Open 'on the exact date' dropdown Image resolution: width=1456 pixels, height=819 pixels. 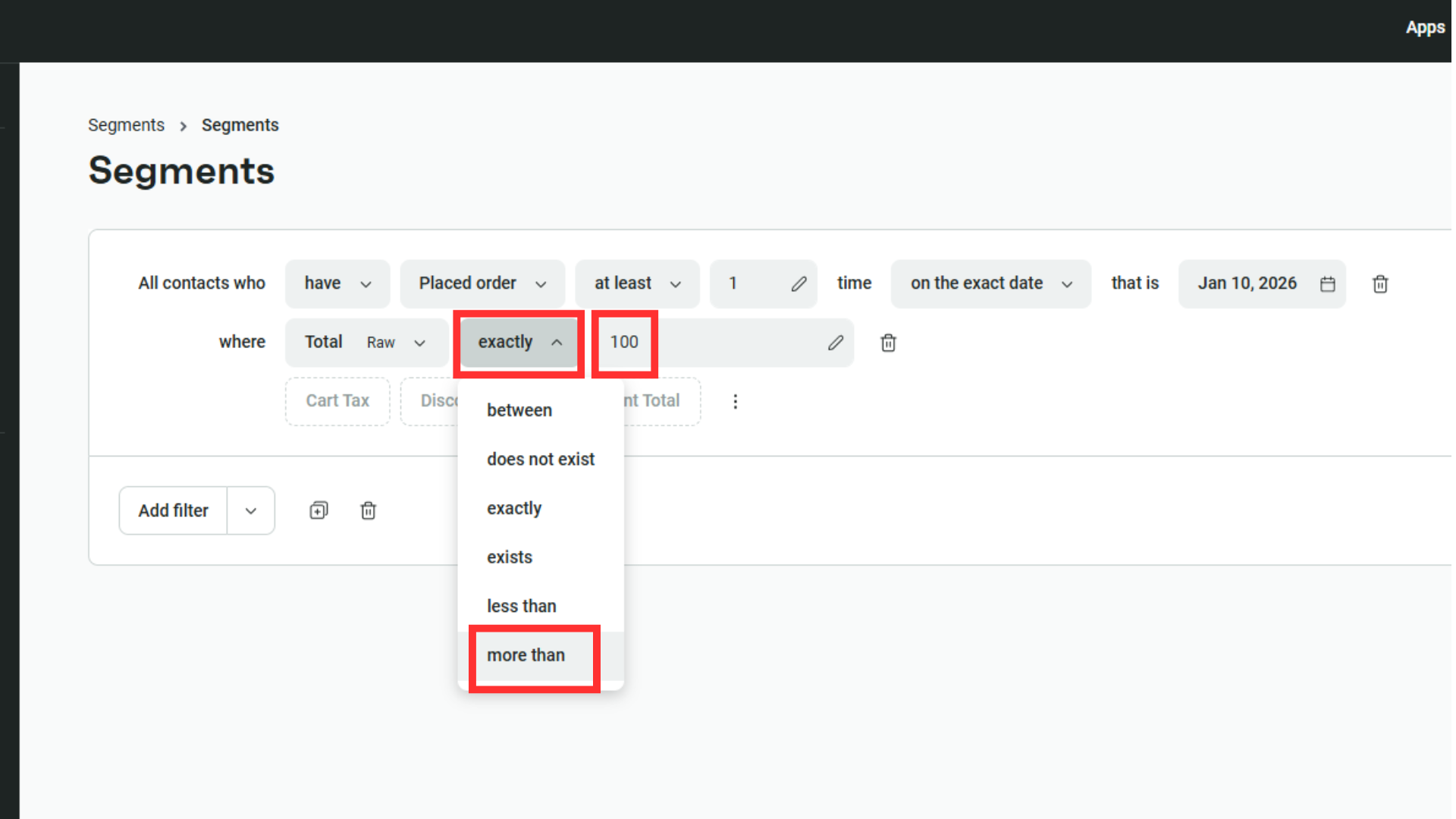(990, 284)
